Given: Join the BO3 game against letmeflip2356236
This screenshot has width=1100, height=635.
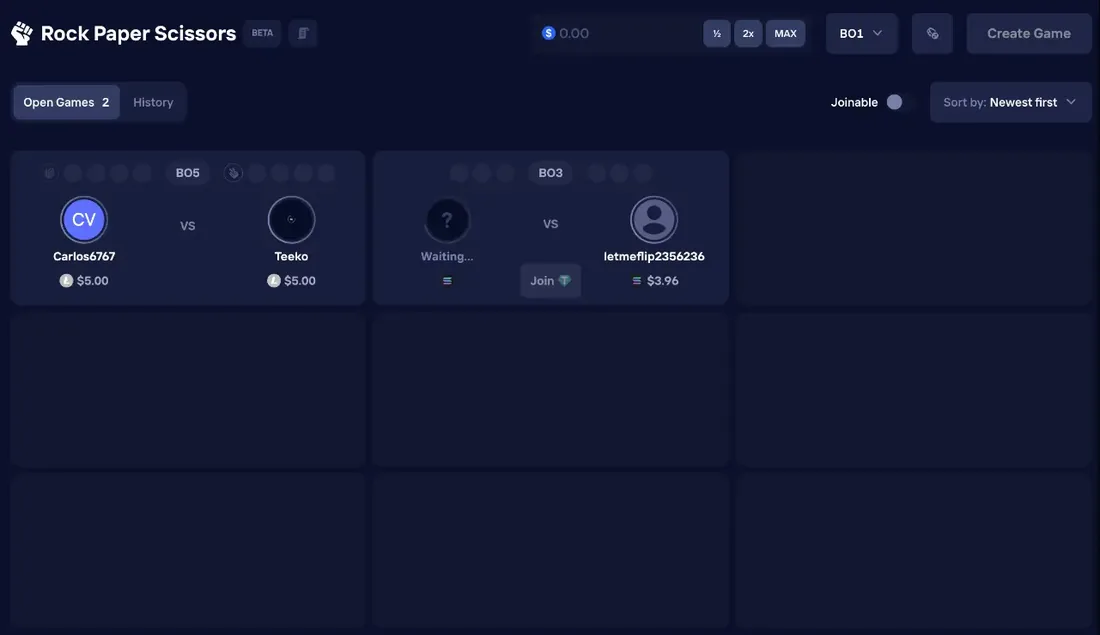Looking at the screenshot, I should coord(550,281).
